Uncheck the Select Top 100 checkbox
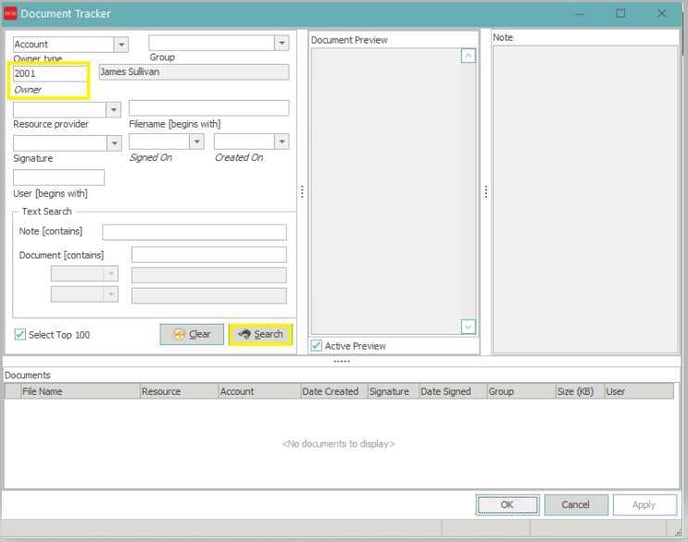The width and height of the screenshot is (688, 542). click(21, 334)
